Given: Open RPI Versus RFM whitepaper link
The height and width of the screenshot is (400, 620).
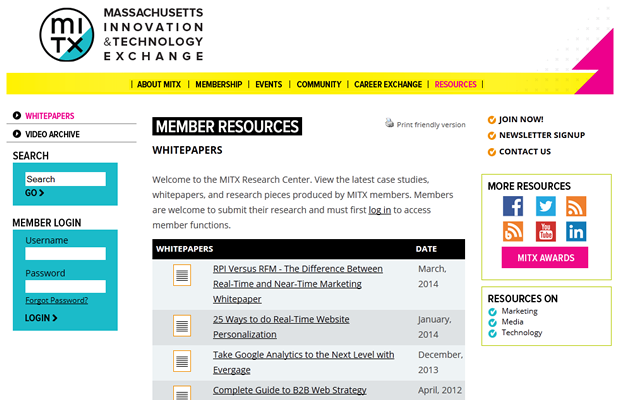Looking at the screenshot, I should (298, 284).
